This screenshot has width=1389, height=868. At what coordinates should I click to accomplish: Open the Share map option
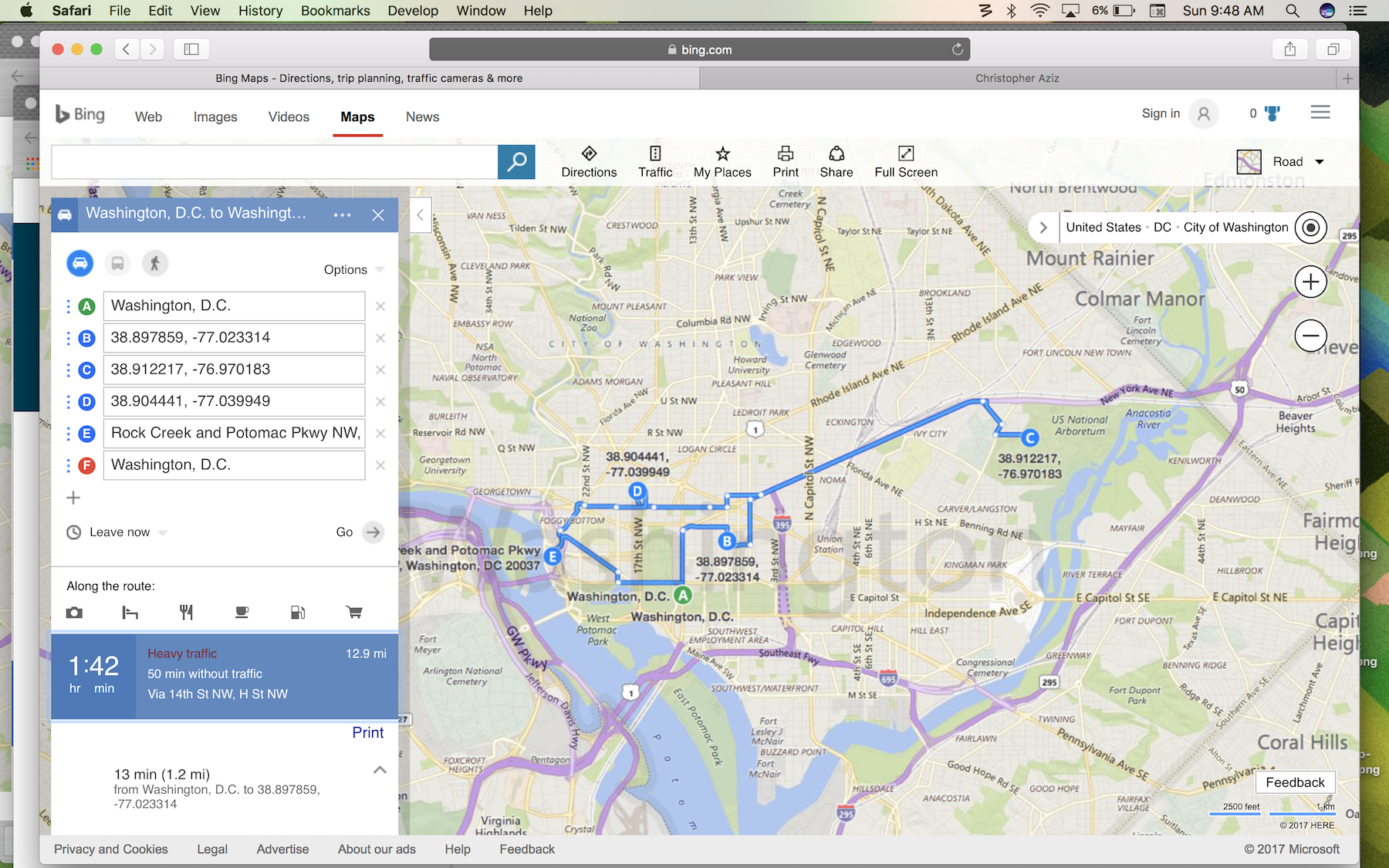click(836, 162)
